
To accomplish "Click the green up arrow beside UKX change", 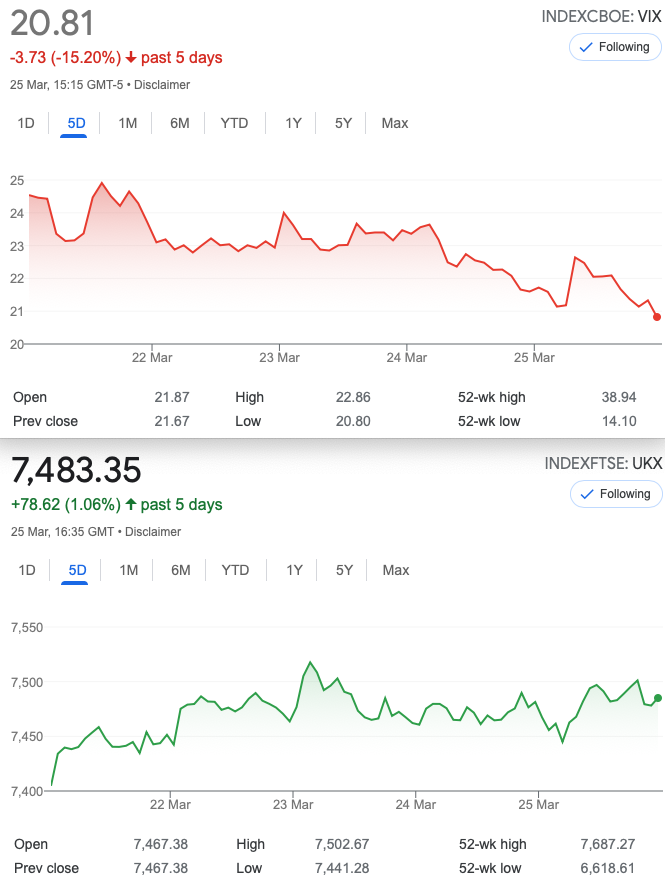I will point(131,504).
